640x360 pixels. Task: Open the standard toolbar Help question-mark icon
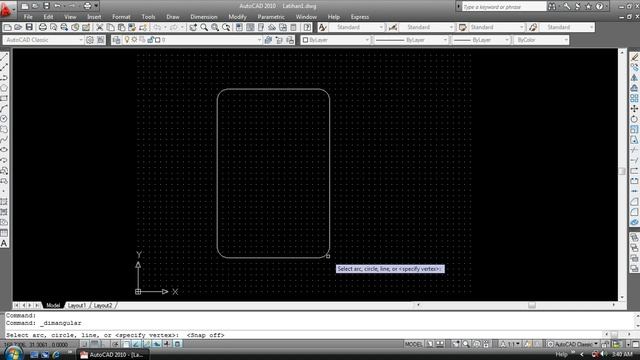[x=307, y=27]
